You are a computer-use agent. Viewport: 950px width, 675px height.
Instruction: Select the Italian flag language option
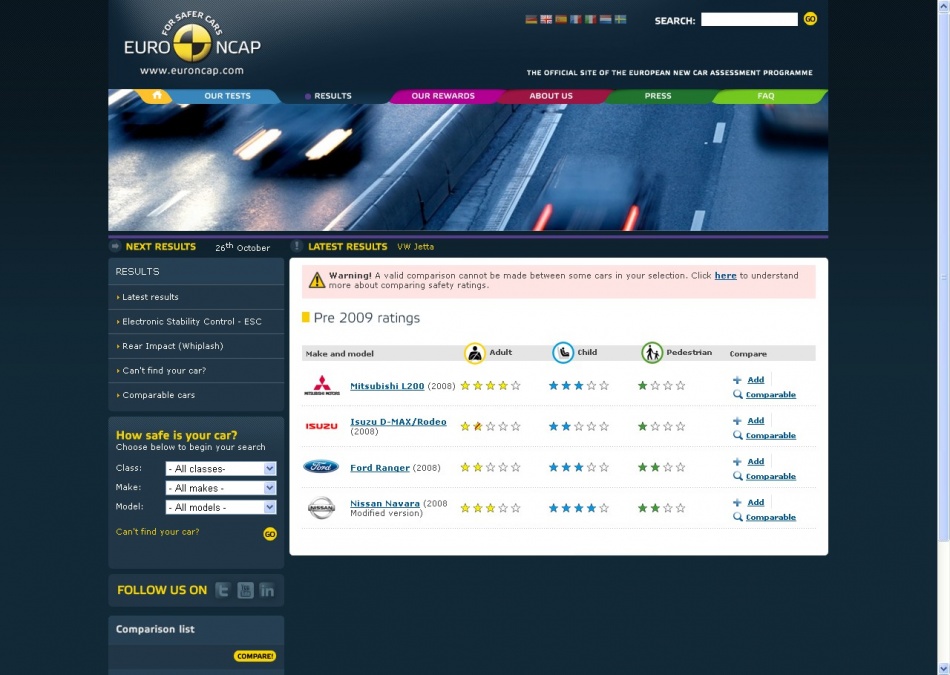591,19
